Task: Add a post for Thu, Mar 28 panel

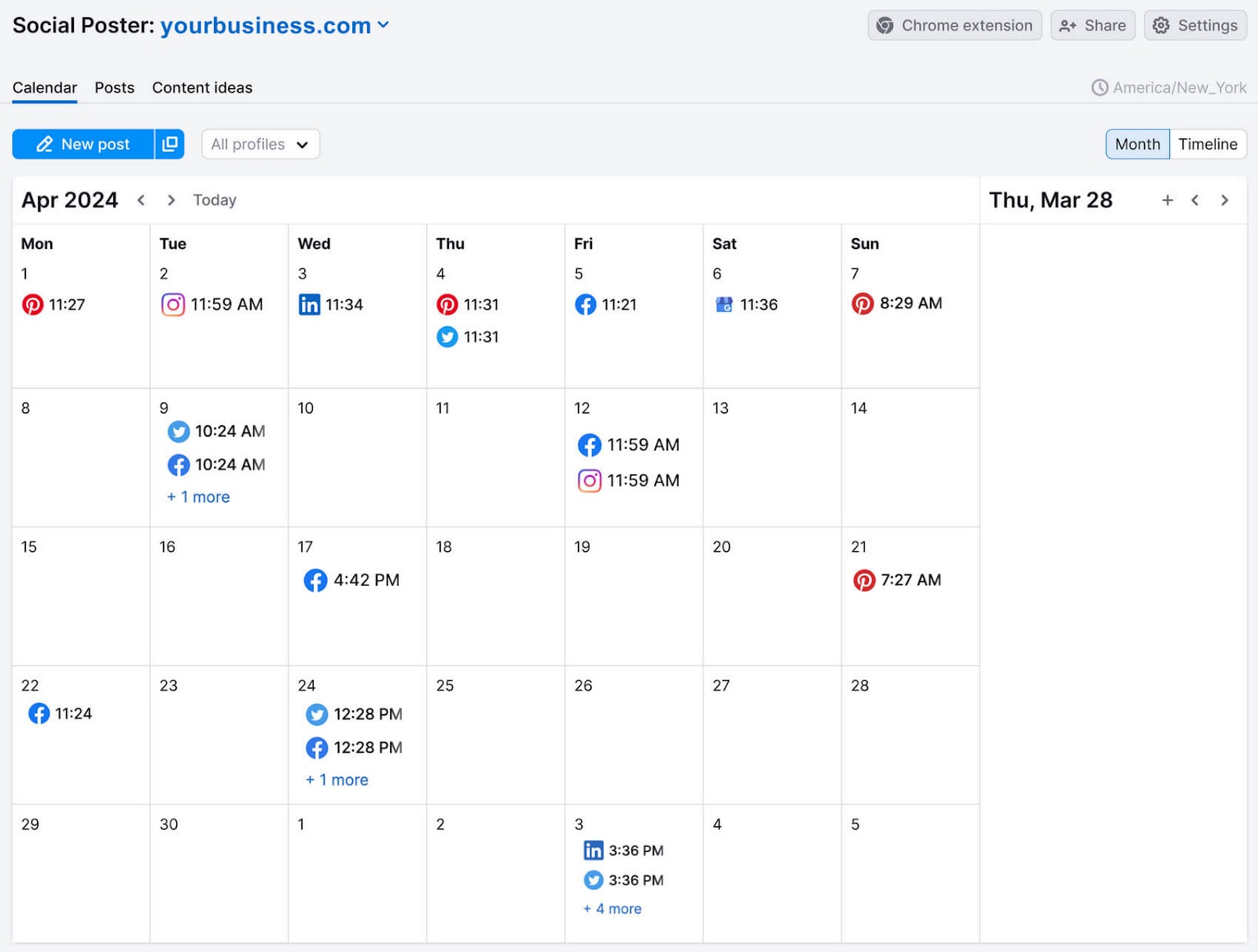Action: pos(1168,200)
